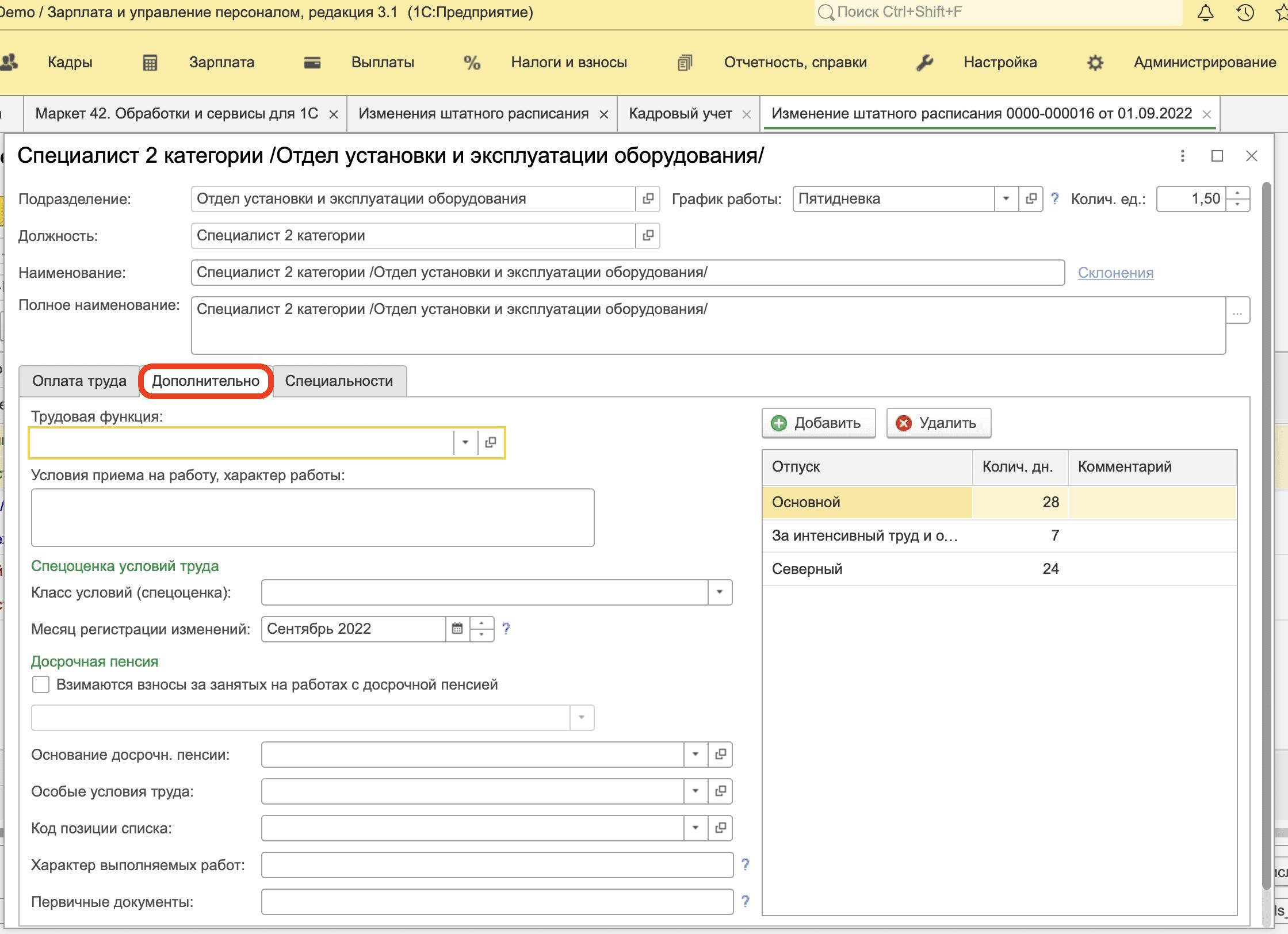Click the Колич. дн. column header
This screenshot has height=934, width=1288.
pyautogui.click(x=1020, y=467)
